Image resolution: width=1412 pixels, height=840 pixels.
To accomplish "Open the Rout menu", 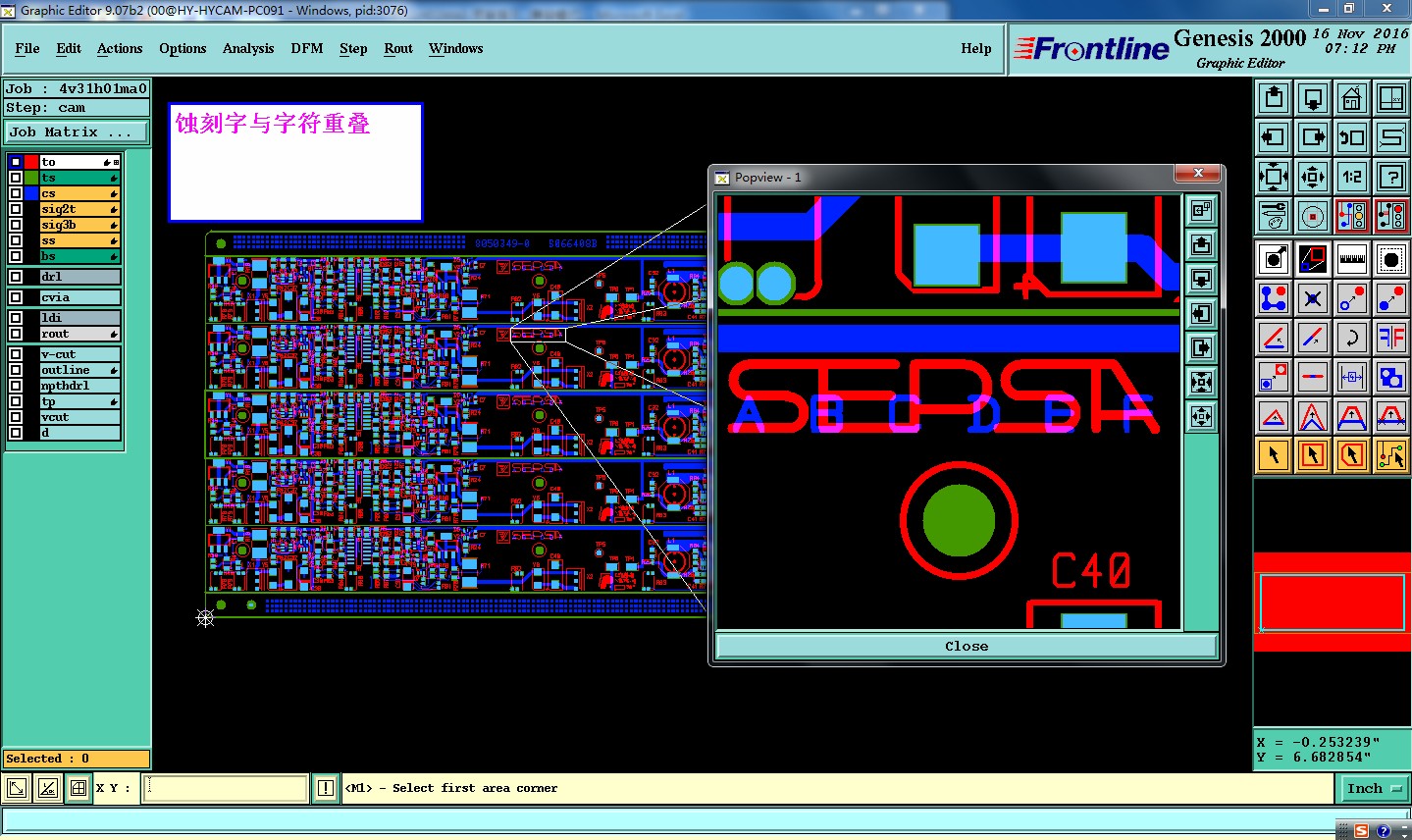I will [398, 48].
